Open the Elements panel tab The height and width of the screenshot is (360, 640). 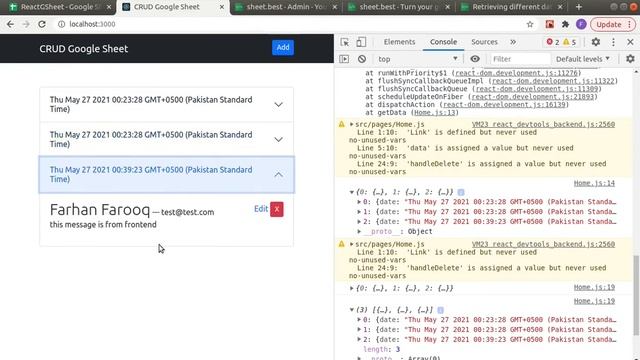tap(399, 42)
